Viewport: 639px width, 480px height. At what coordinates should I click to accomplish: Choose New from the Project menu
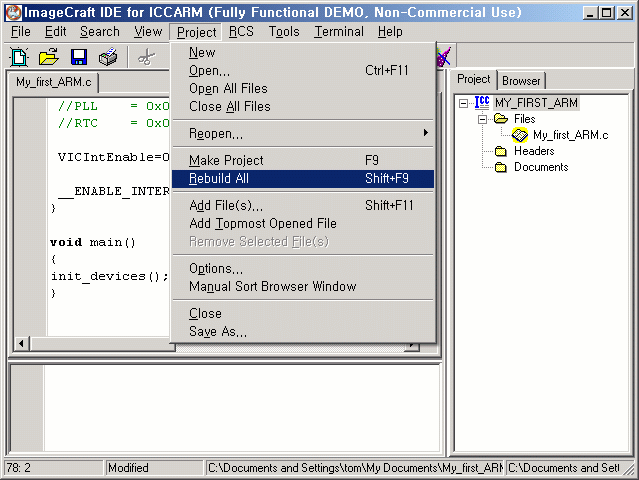click(303, 53)
